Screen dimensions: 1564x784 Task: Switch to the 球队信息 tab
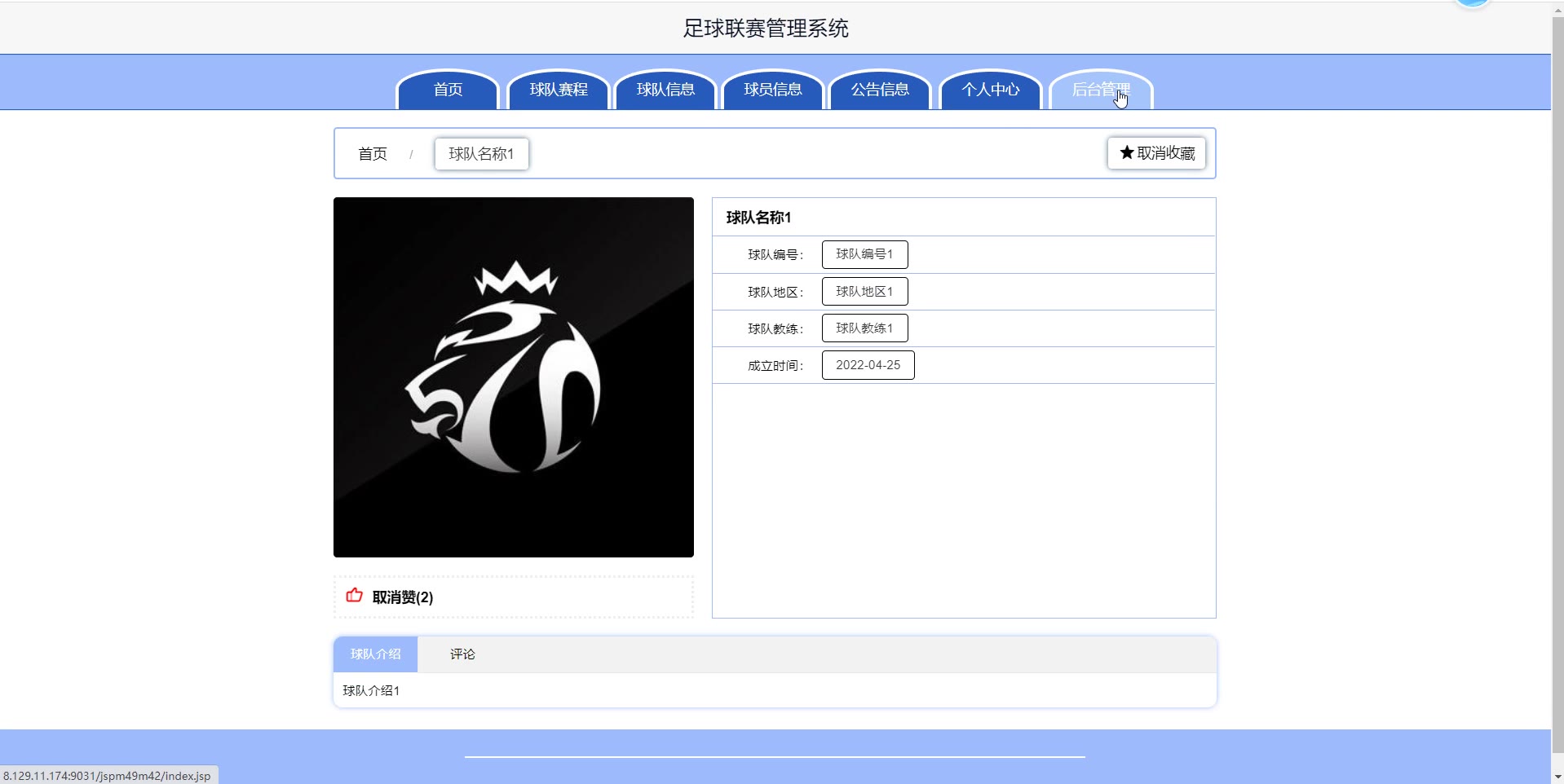coord(665,90)
